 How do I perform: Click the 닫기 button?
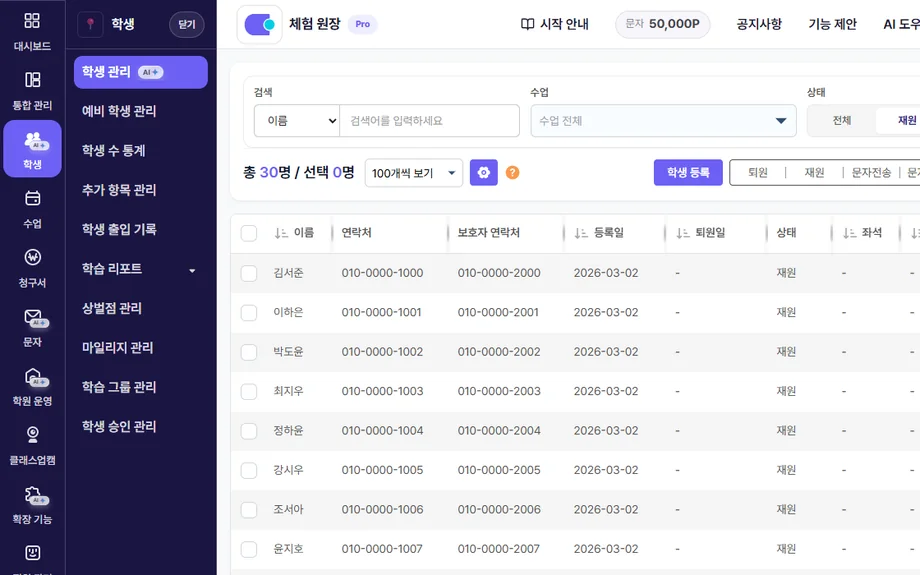point(187,25)
